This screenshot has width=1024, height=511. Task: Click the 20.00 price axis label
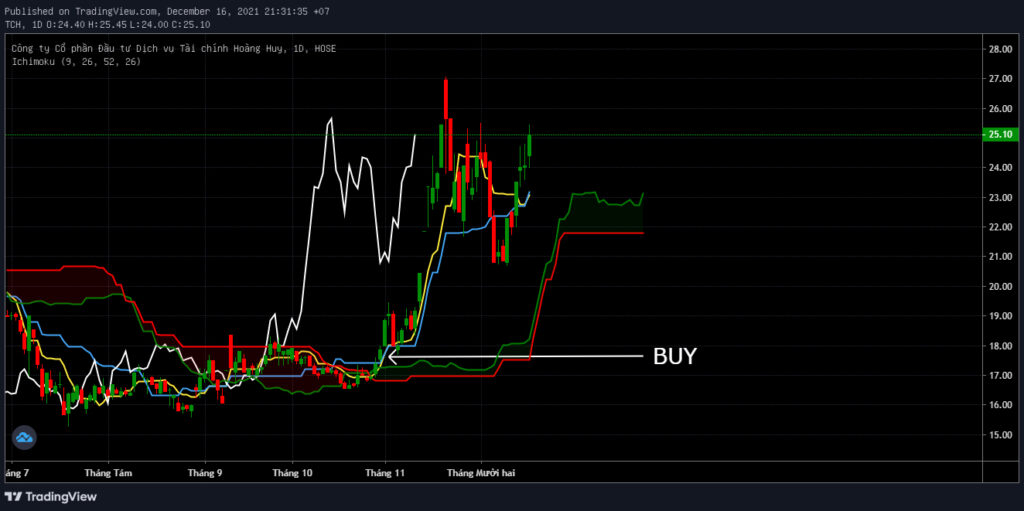coord(1000,286)
